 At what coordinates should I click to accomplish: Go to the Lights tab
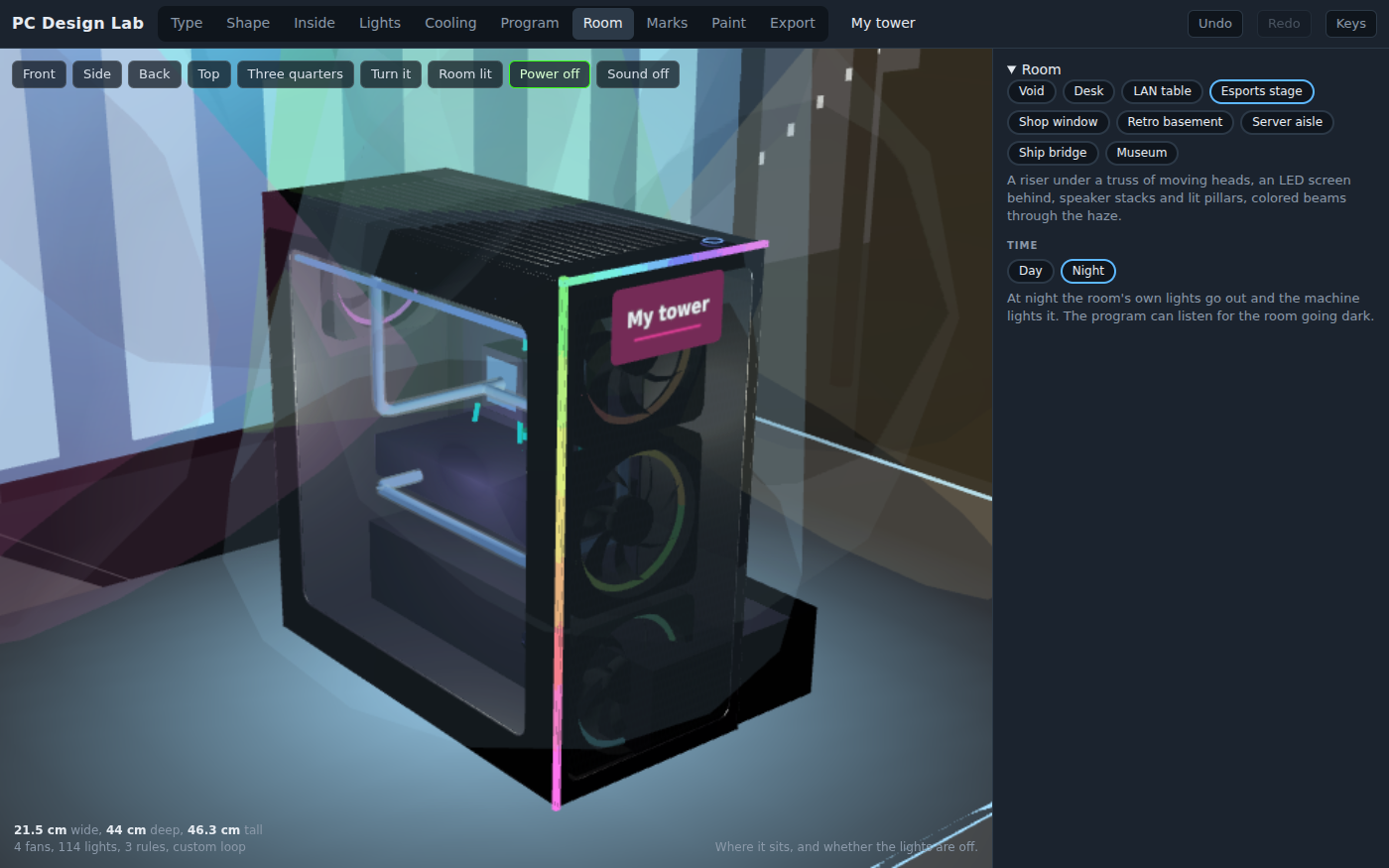[x=380, y=23]
